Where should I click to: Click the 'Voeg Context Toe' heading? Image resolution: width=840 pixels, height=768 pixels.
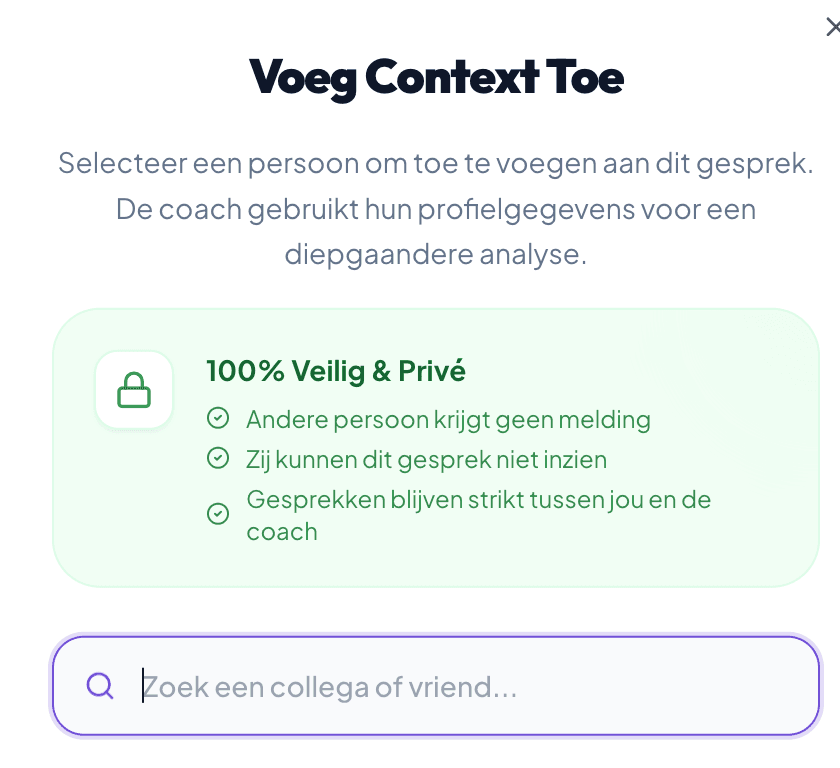[x=435, y=77]
